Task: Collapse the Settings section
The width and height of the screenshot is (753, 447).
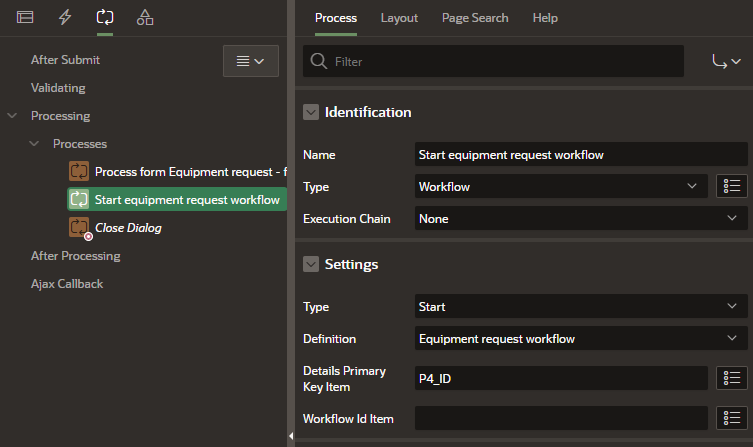Action: (311, 264)
